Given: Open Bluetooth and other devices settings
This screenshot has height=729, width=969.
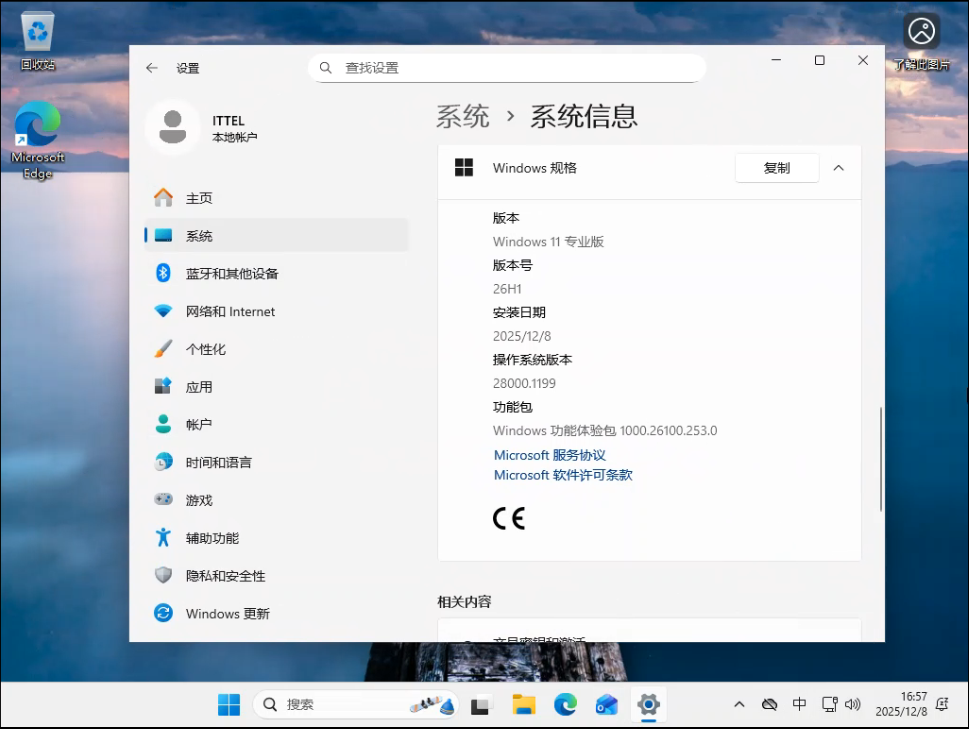Looking at the screenshot, I should 231,274.
